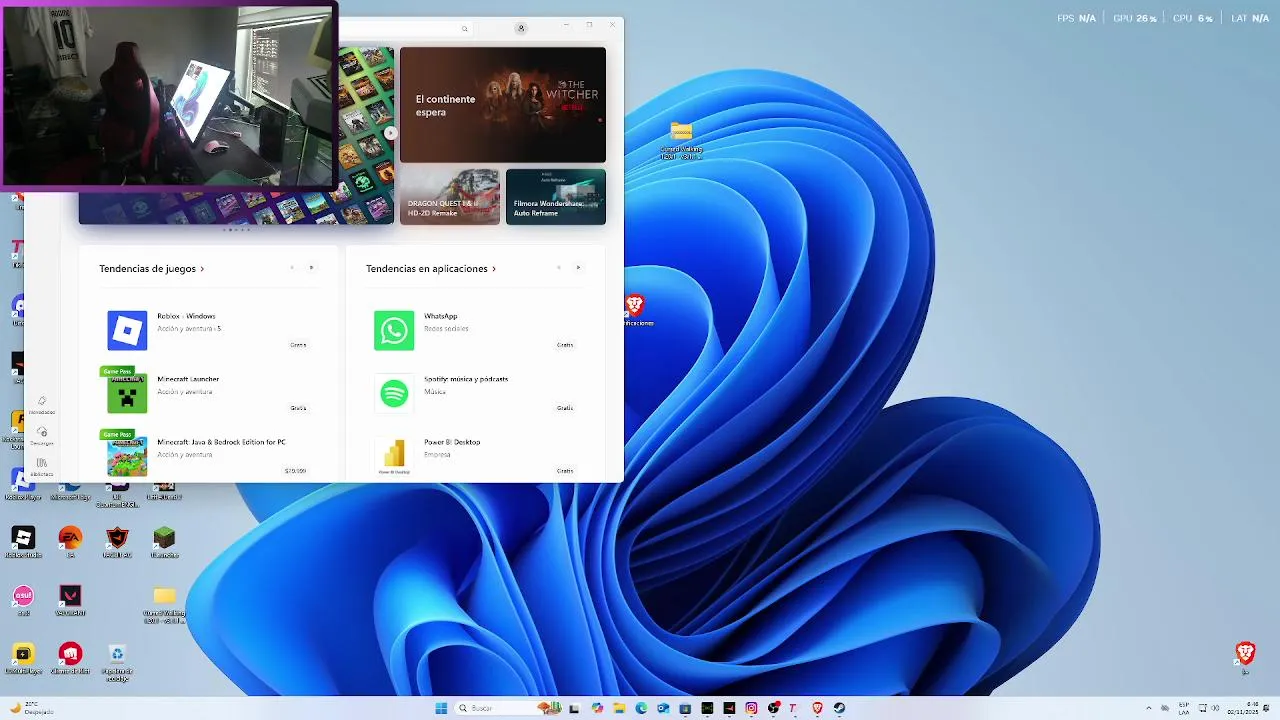Click Gratis button for Roblox
Viewport: 1280px width, 720px height.
pos(298,345)
